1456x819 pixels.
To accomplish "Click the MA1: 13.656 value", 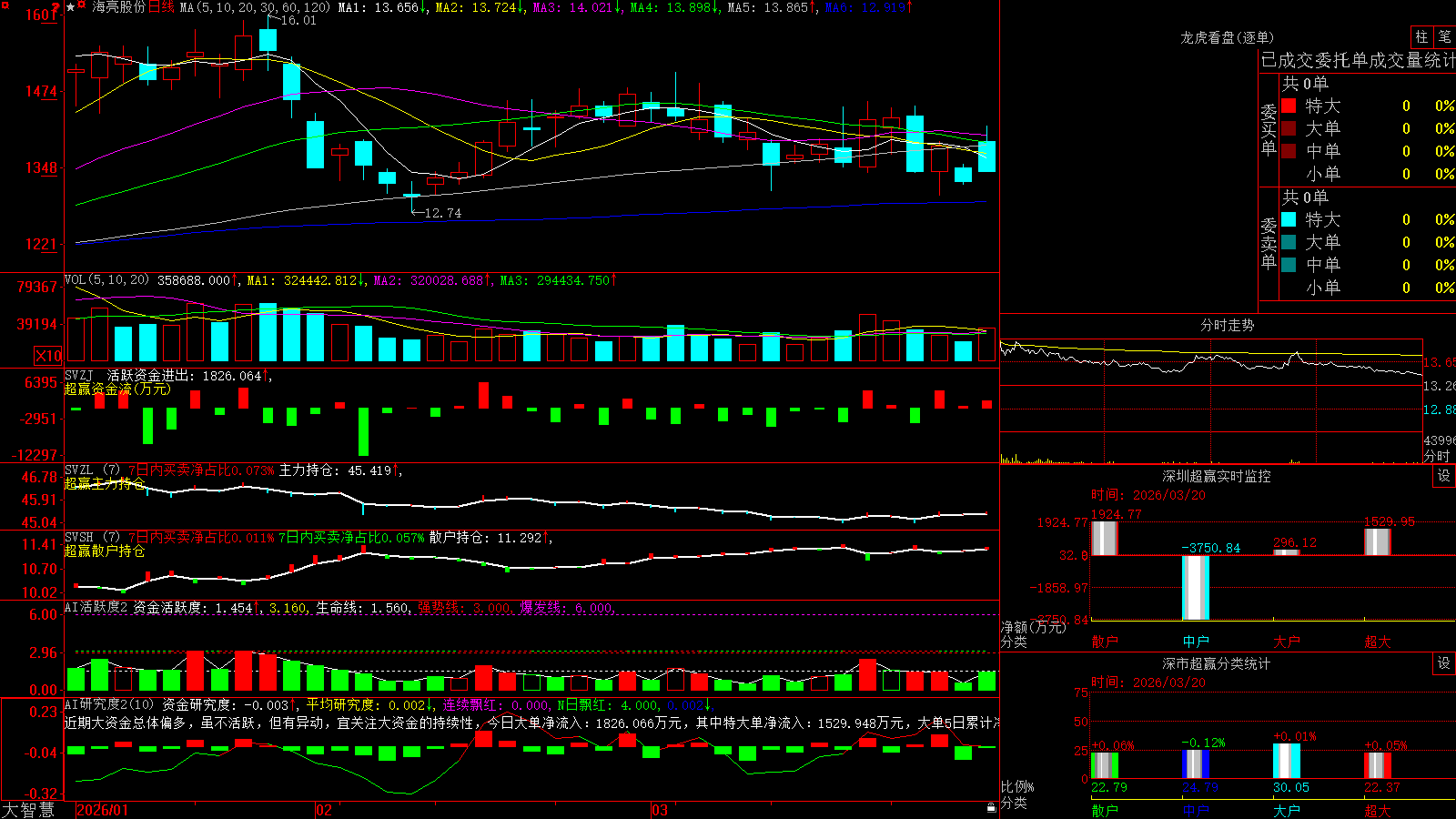I will click(x=378, y=7).
